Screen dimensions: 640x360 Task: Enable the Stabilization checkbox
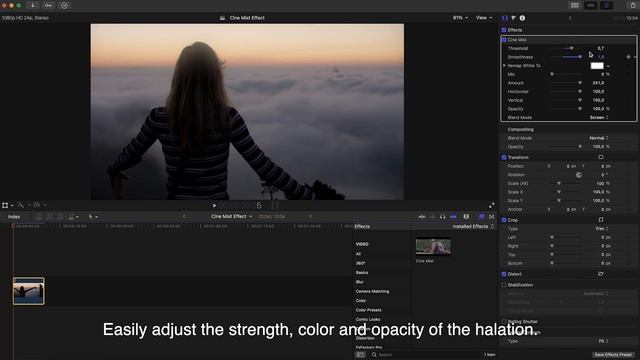pyautogui.click(x=504, y=285)
